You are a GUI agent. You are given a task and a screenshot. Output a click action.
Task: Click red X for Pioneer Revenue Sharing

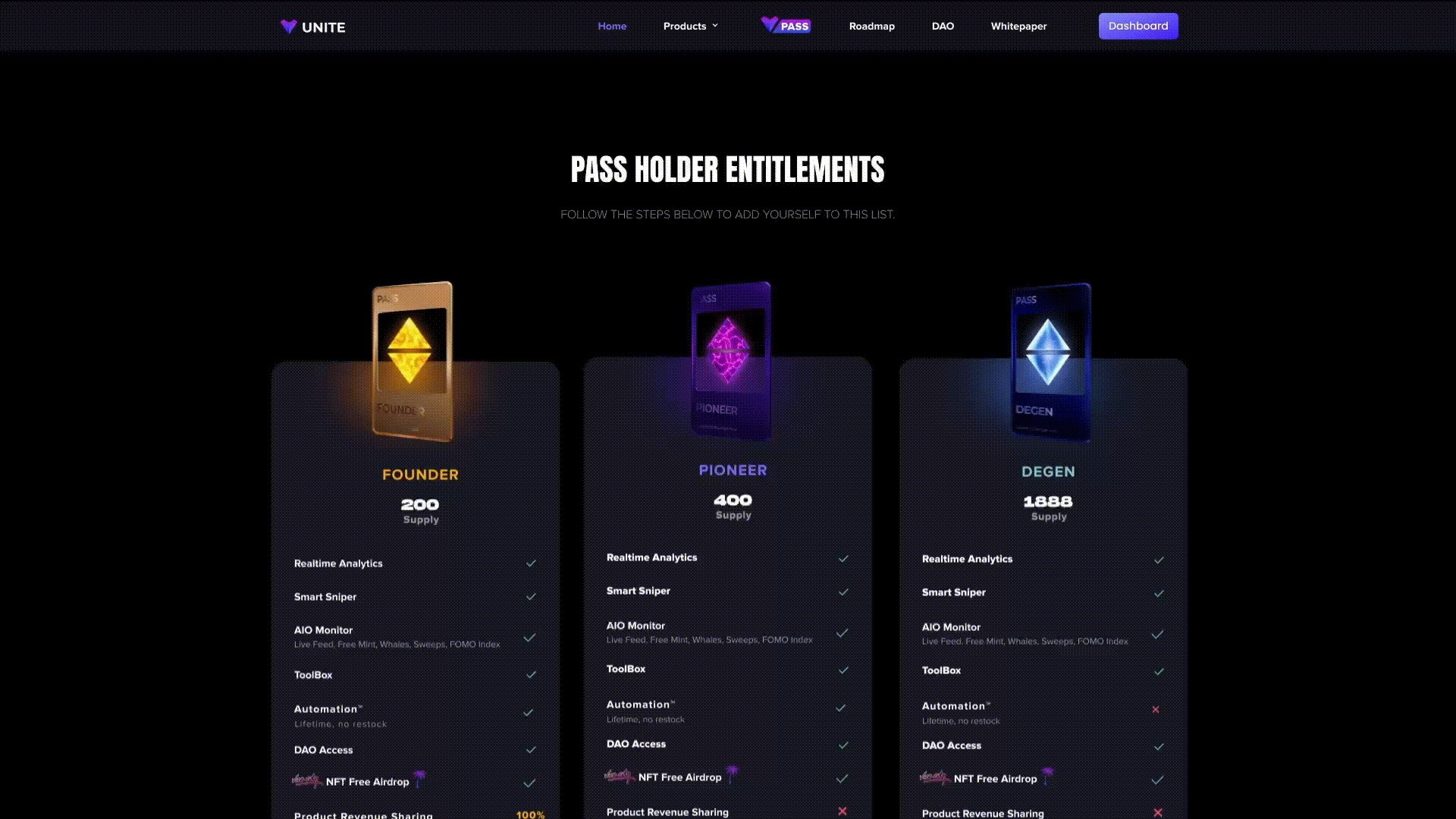843,811
